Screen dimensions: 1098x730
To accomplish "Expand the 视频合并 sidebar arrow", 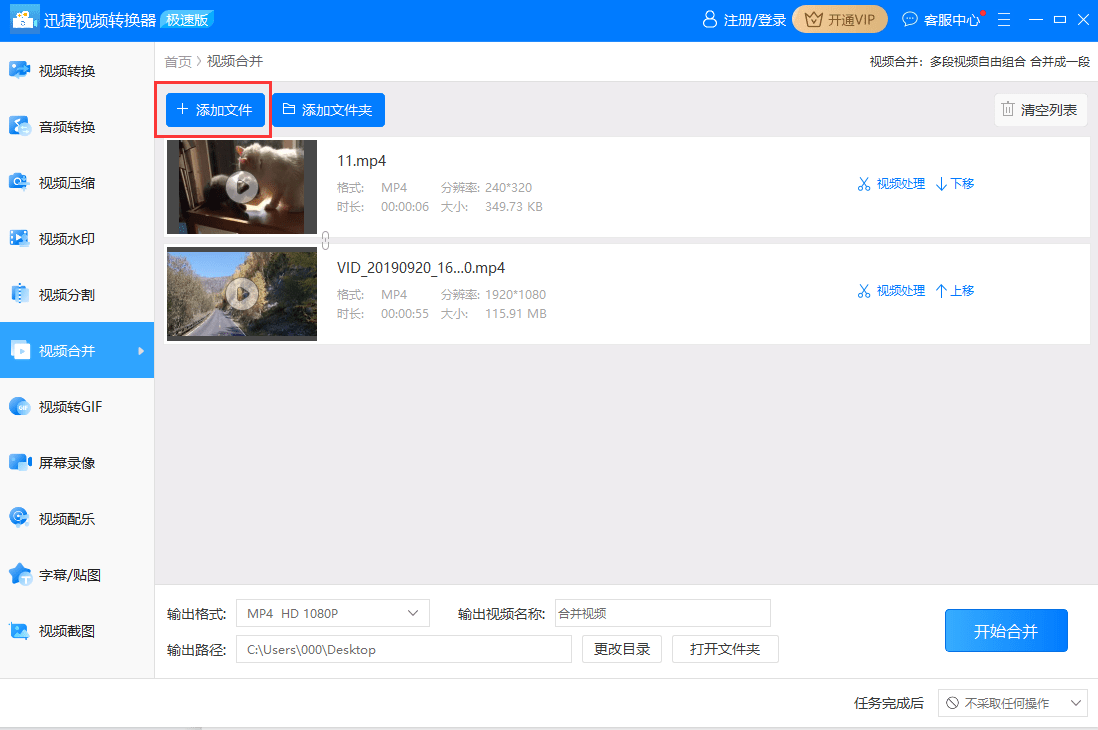I will [141, 350].
